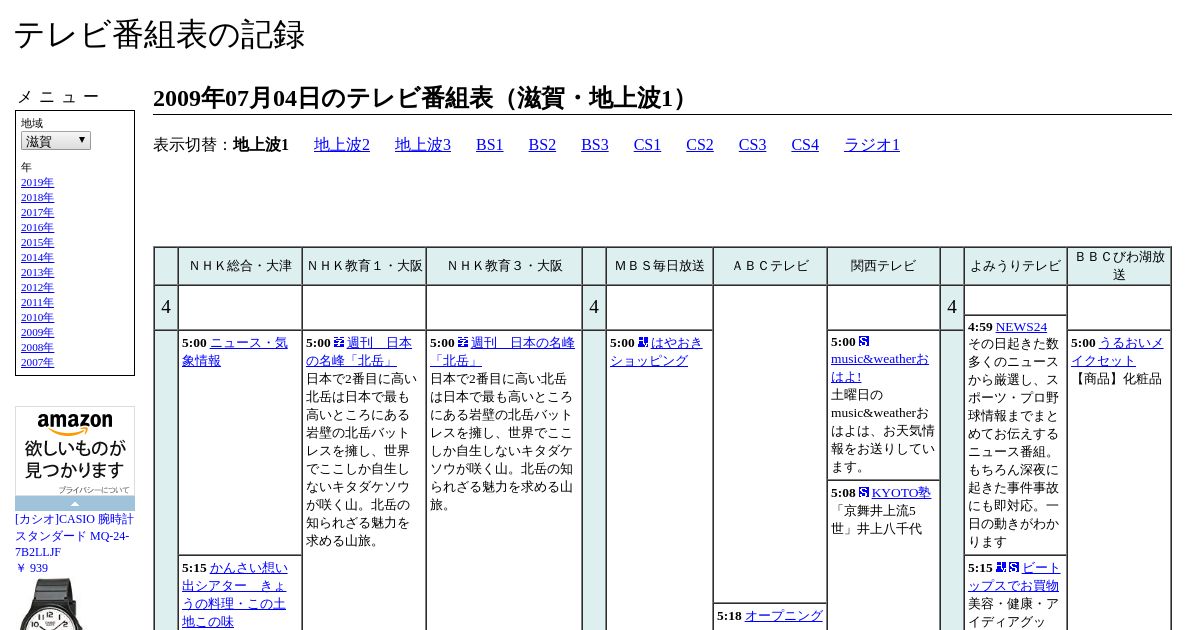
Task: Click プライバシーについて in the Amazon ad
Action: 93,490
